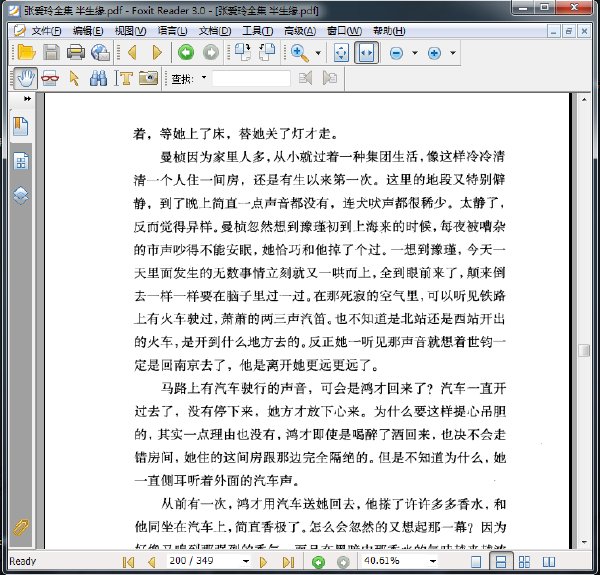The image size is (600, 575).
Task: Open the 视图(V) menu
Action: [x=130, y=31]
